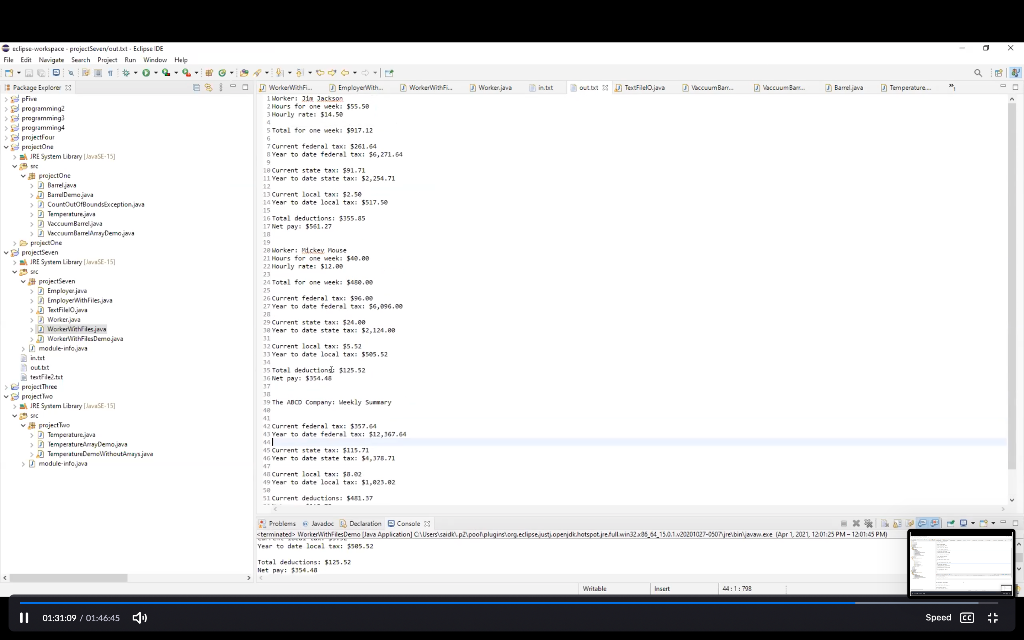Viewport: 1024px width, 640px height.
Task: Click the Pin Console icon
Action: click(x=951, y=523)
